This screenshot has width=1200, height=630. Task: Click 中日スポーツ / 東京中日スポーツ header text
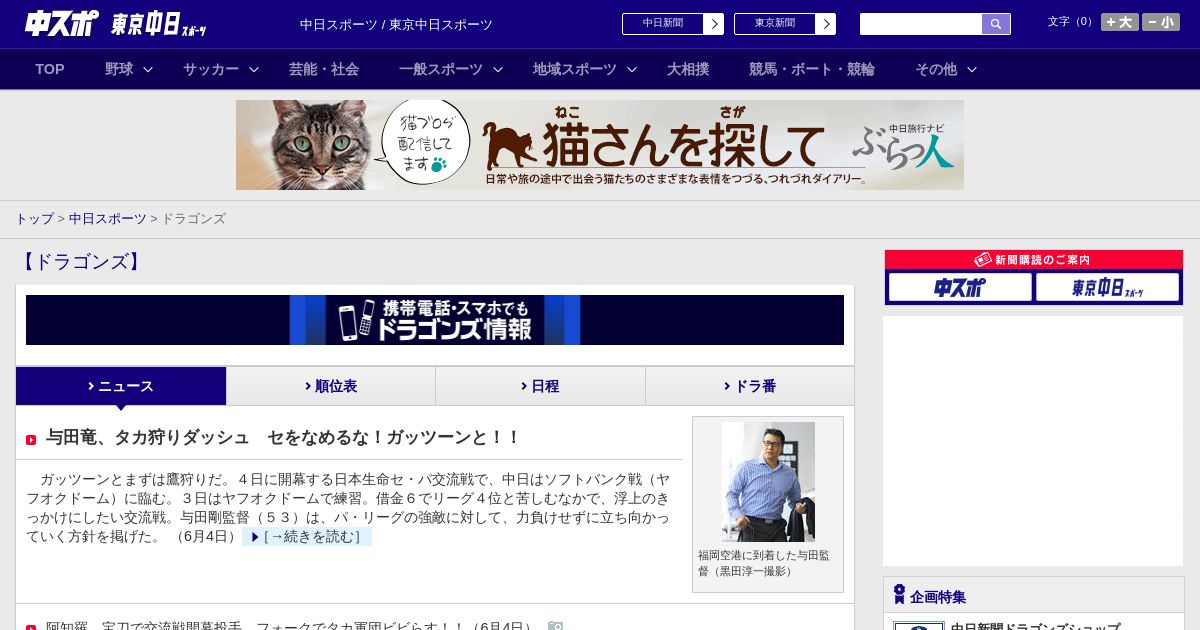point(396,24)
